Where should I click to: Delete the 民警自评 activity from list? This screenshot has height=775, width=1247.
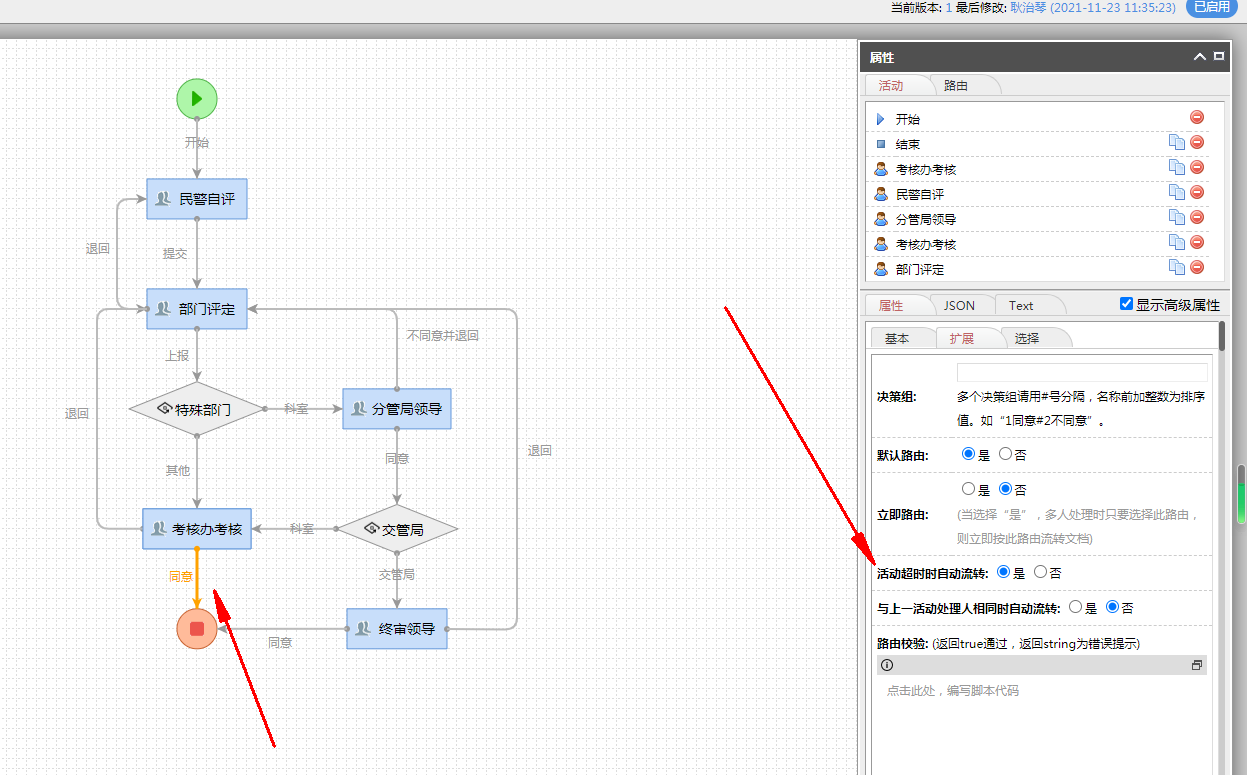click(x=1197, y=192)
